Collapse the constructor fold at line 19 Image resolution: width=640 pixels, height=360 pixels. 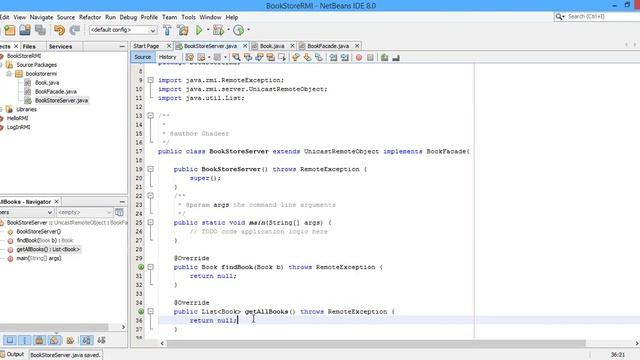coord(151,169)
